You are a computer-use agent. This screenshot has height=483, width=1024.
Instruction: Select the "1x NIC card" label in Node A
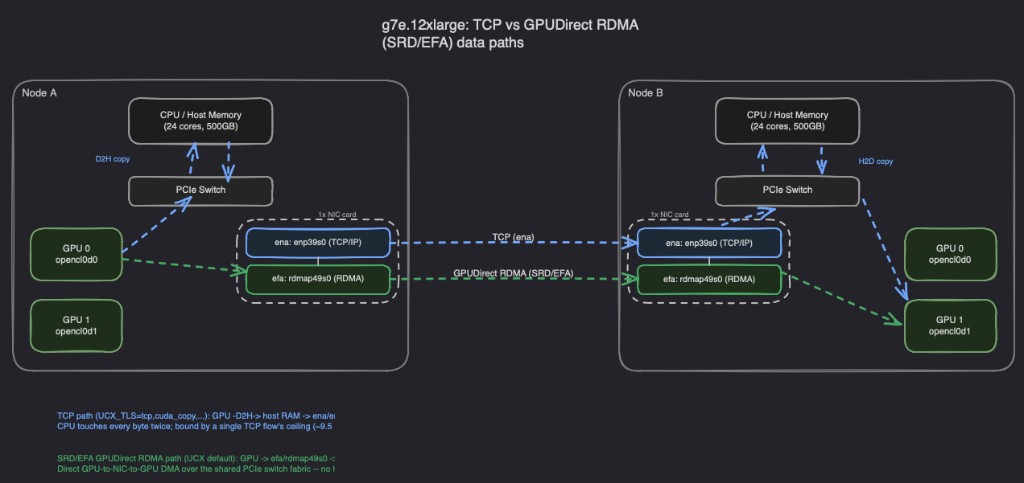(338, 215)
